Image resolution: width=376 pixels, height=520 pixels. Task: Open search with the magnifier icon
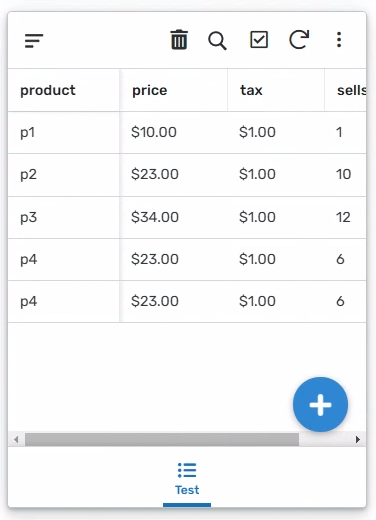[217, 41]
